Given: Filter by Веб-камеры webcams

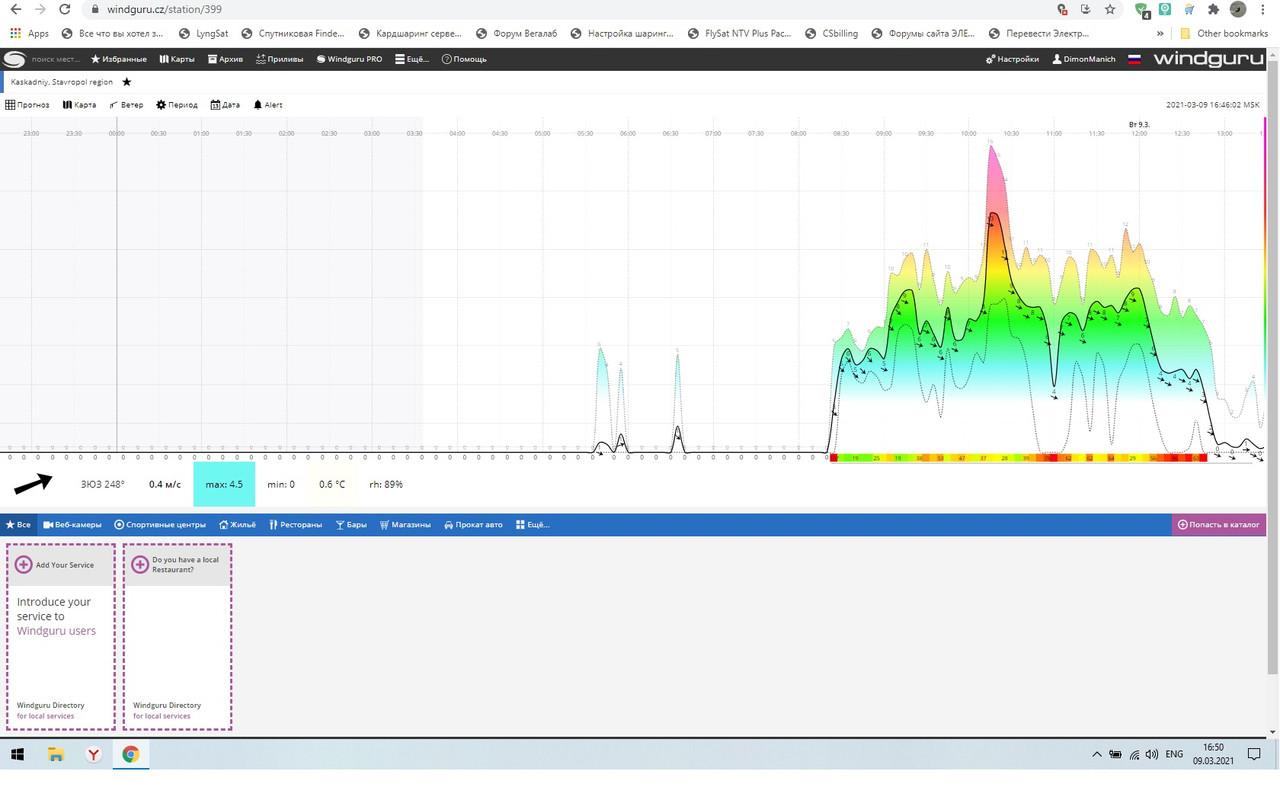Looking at the screenshot, I should pyautogui.click(x=72, y=524).
